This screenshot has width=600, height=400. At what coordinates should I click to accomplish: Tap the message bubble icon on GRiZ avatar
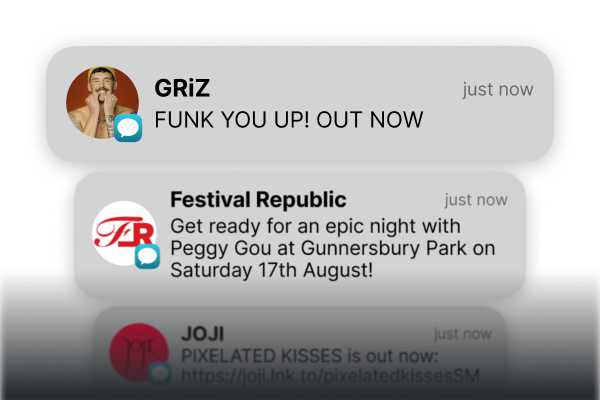pyautogui.click(x=128, y=128)
